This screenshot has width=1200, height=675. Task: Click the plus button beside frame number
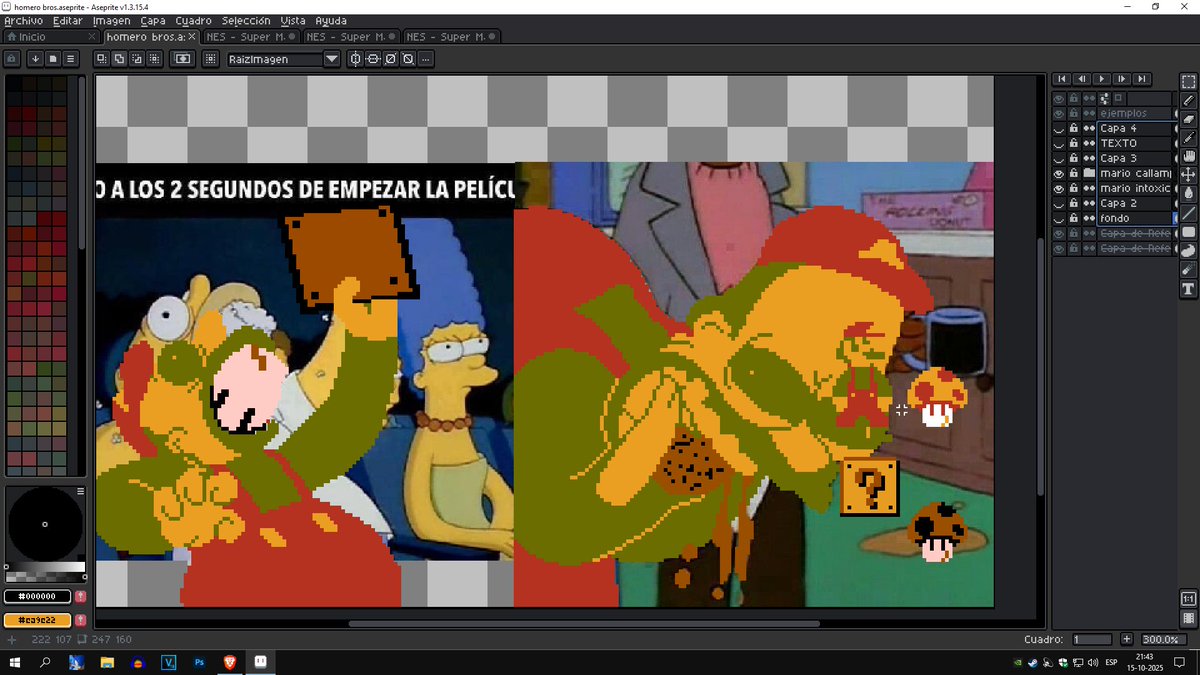tap(1127, 639)
